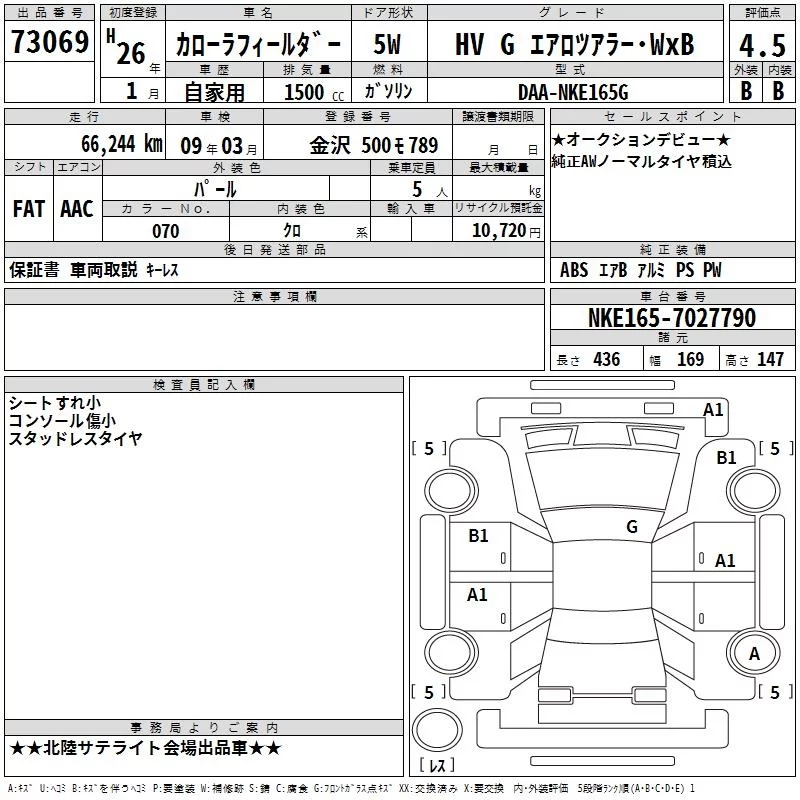Select 車両取説 in later-shipped parts

104,270
